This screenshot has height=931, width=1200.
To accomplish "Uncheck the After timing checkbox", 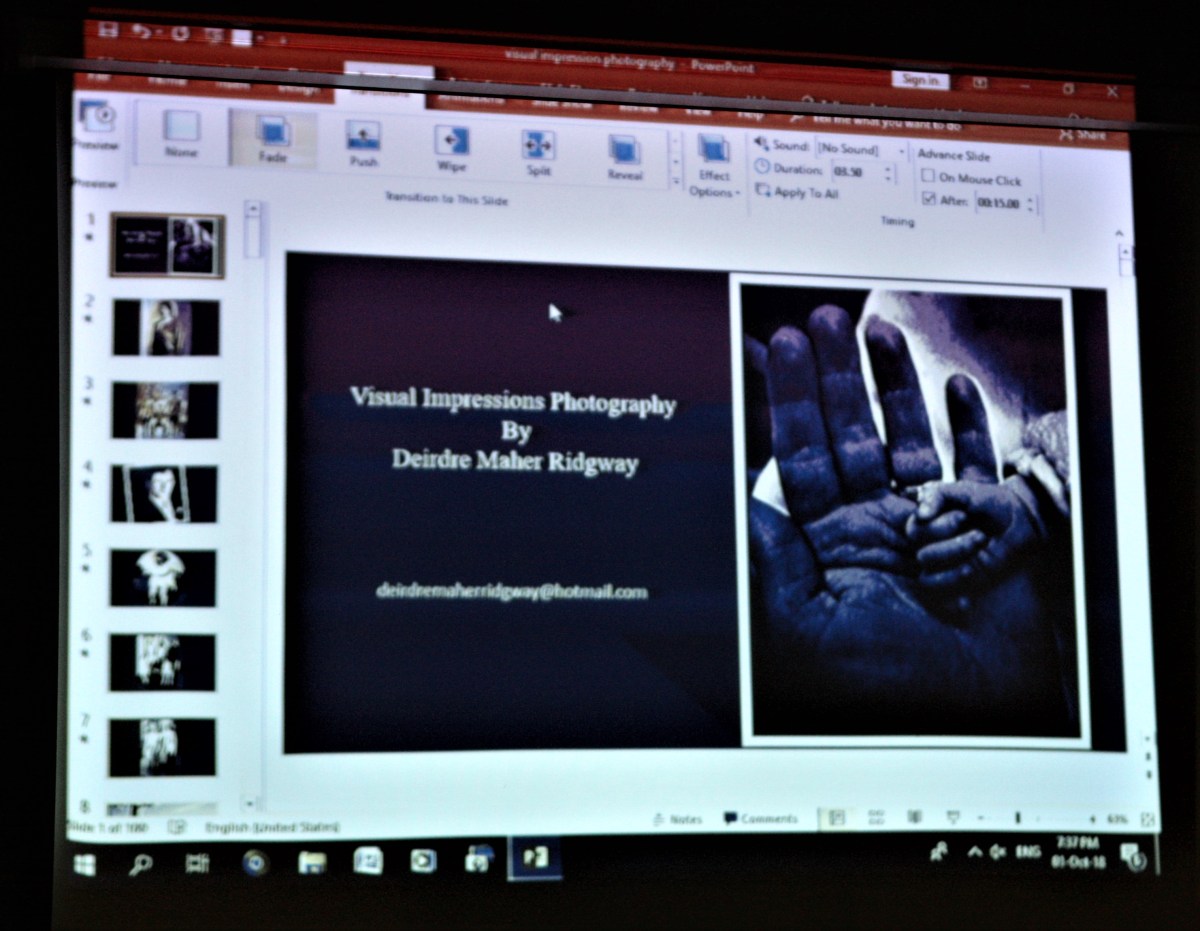I will pos(928,200).
